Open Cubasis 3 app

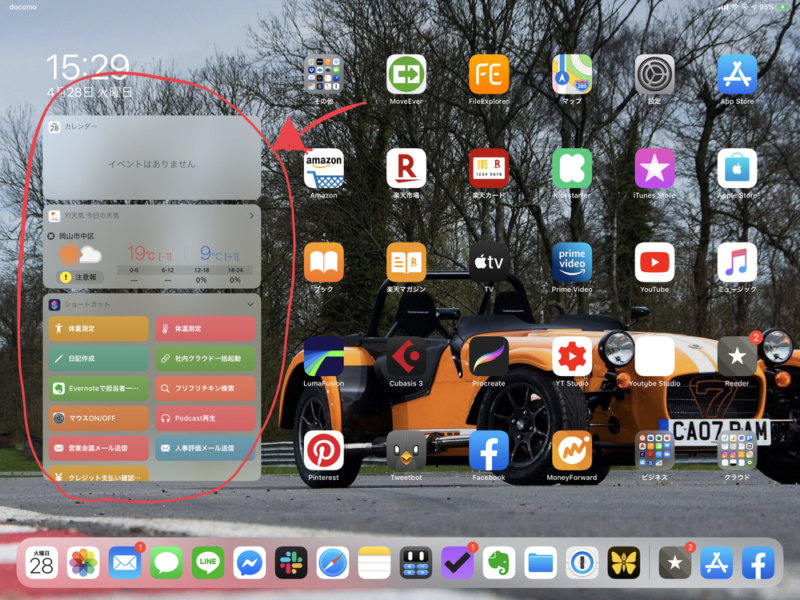pos(406,356)
